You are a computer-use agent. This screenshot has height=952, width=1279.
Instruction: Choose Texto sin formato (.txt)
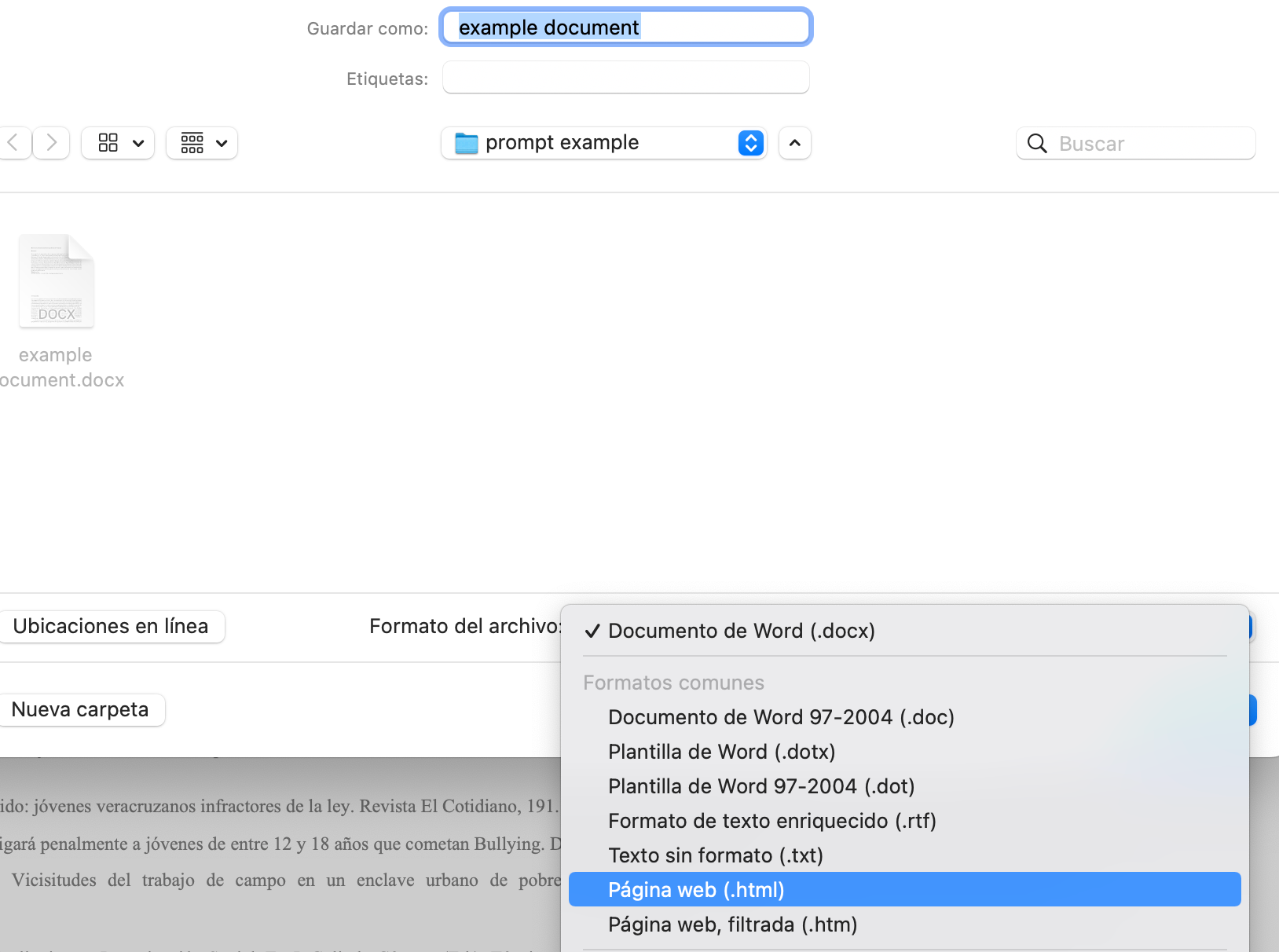pyautogui.click(x=905, y=855)
